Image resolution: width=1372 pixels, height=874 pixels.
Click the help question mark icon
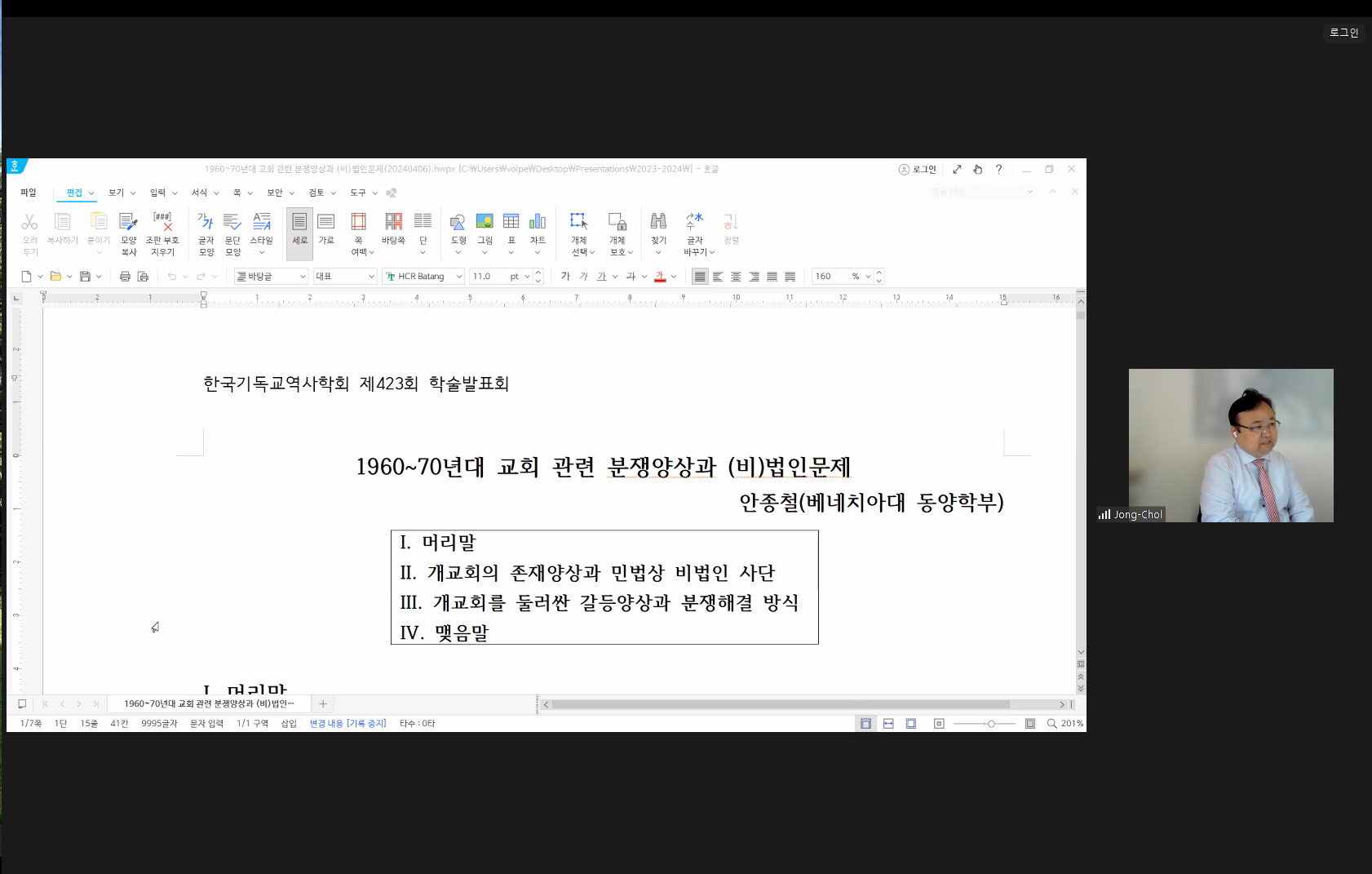pyautogui.click(x=998, y=169)
